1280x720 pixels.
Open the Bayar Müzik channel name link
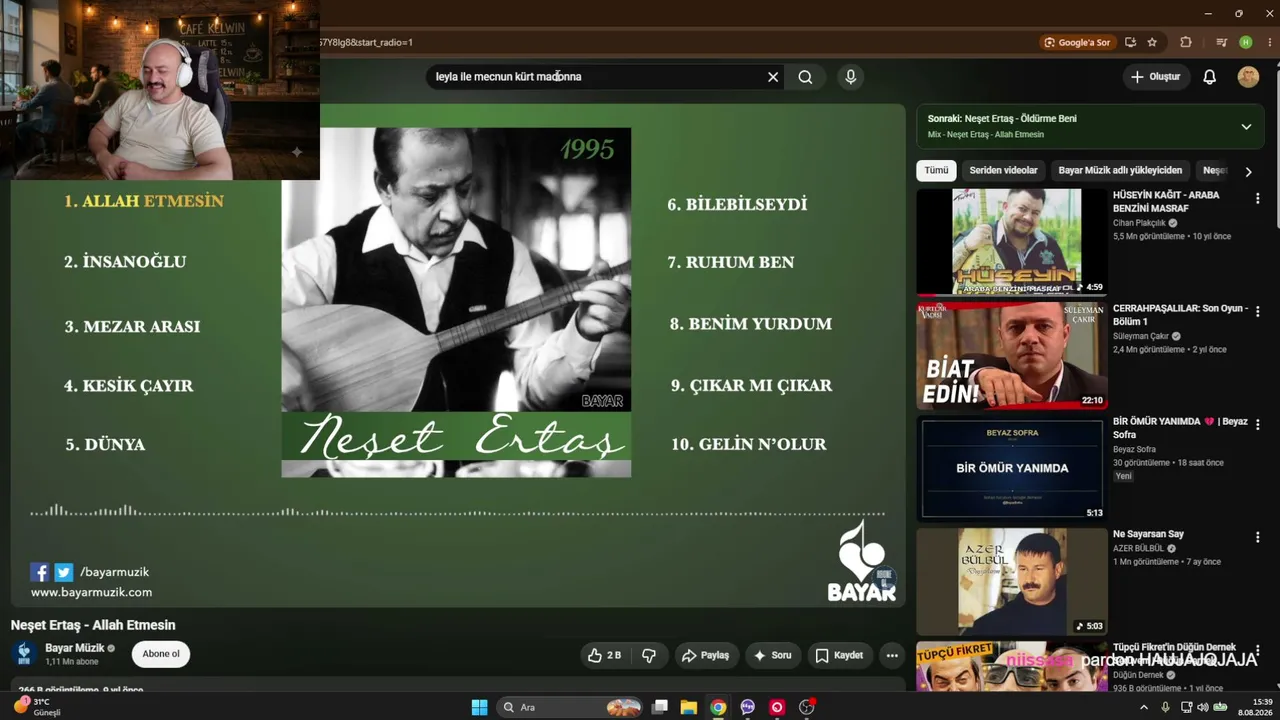pos(75,648)
